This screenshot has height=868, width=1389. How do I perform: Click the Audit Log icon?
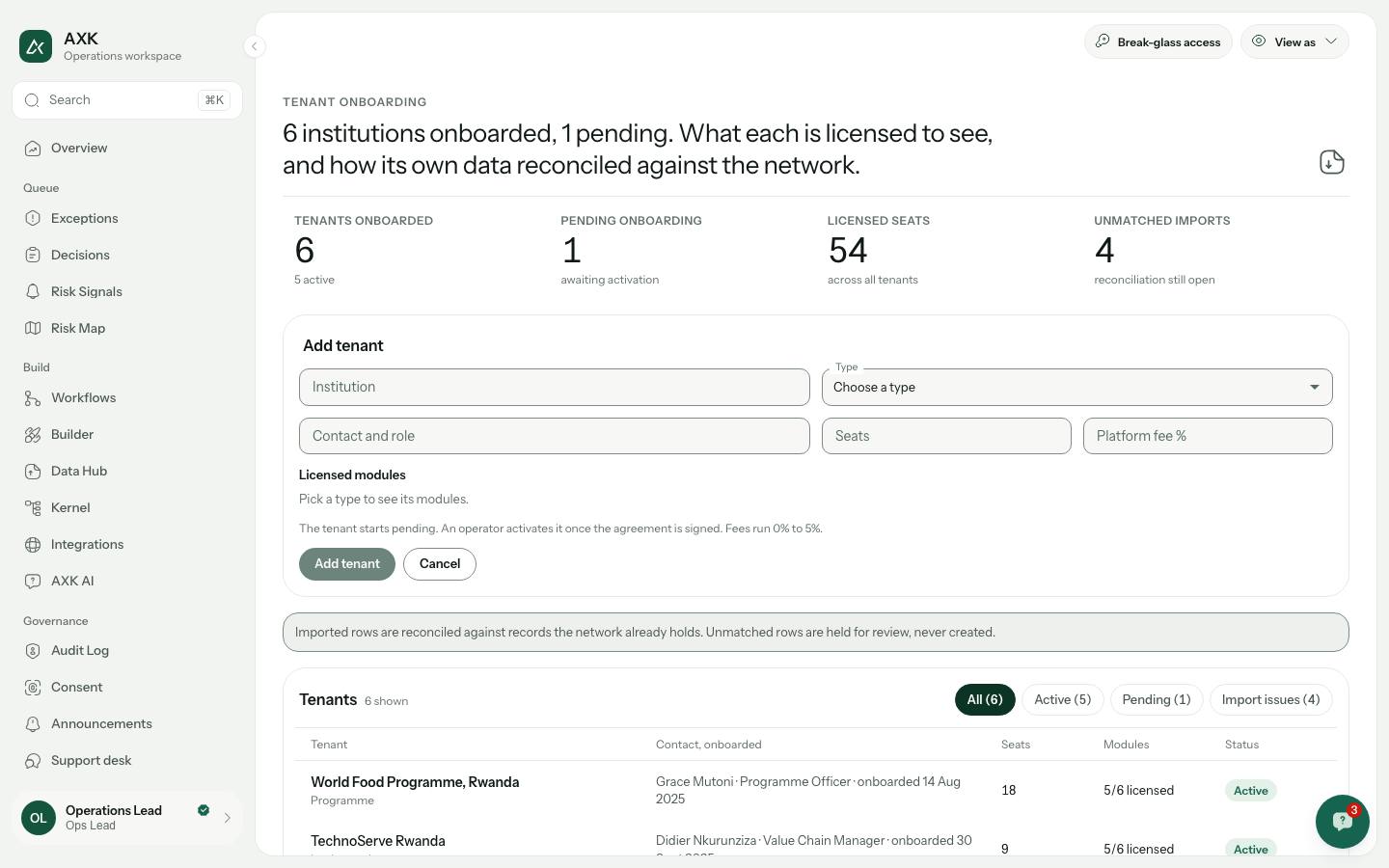pyautogui.click(x=33, y=651)
